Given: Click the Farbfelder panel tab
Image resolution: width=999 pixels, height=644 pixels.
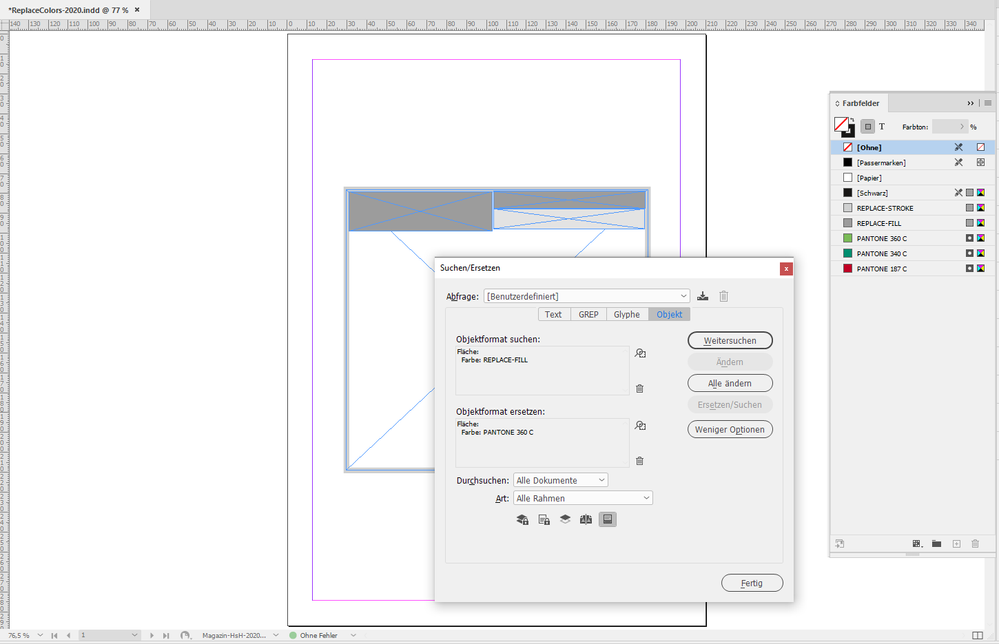Looking at the screenshot, I should [861, 103].
